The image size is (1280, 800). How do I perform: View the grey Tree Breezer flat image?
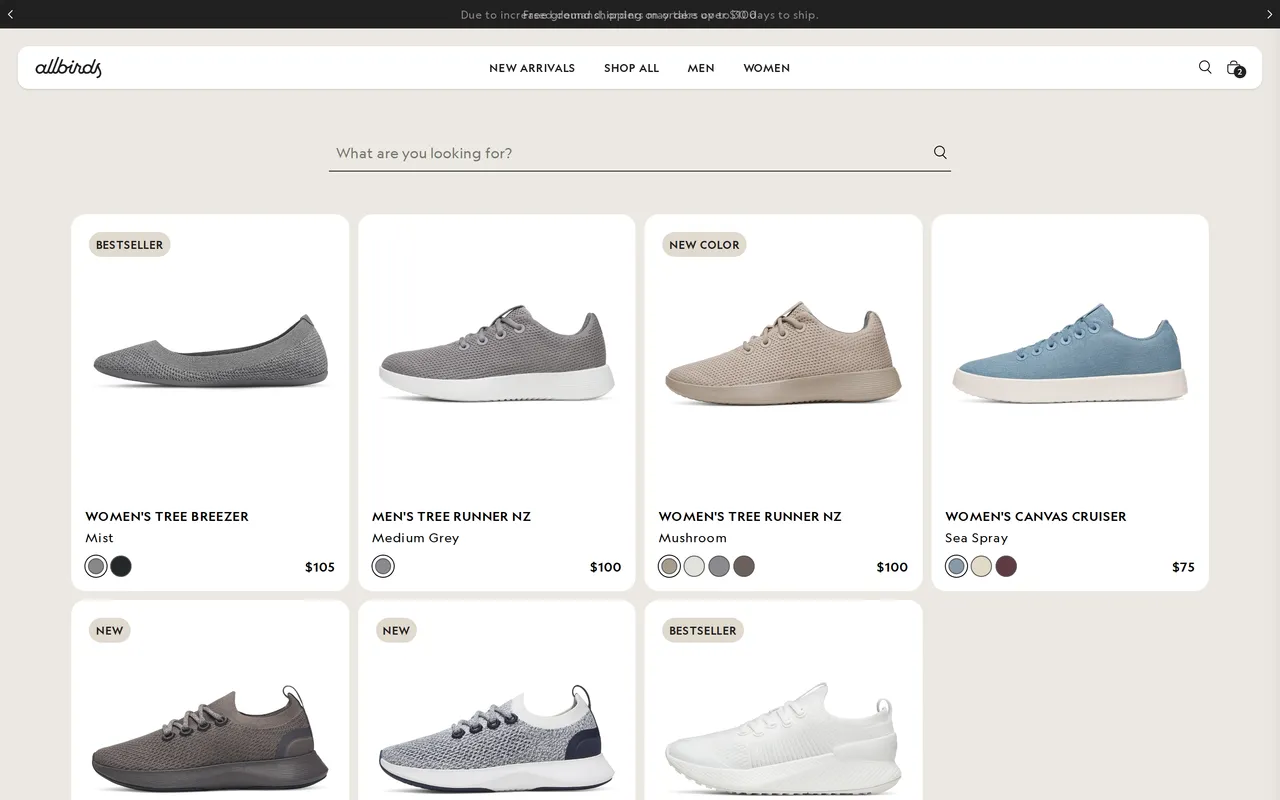tap(210, 352)
